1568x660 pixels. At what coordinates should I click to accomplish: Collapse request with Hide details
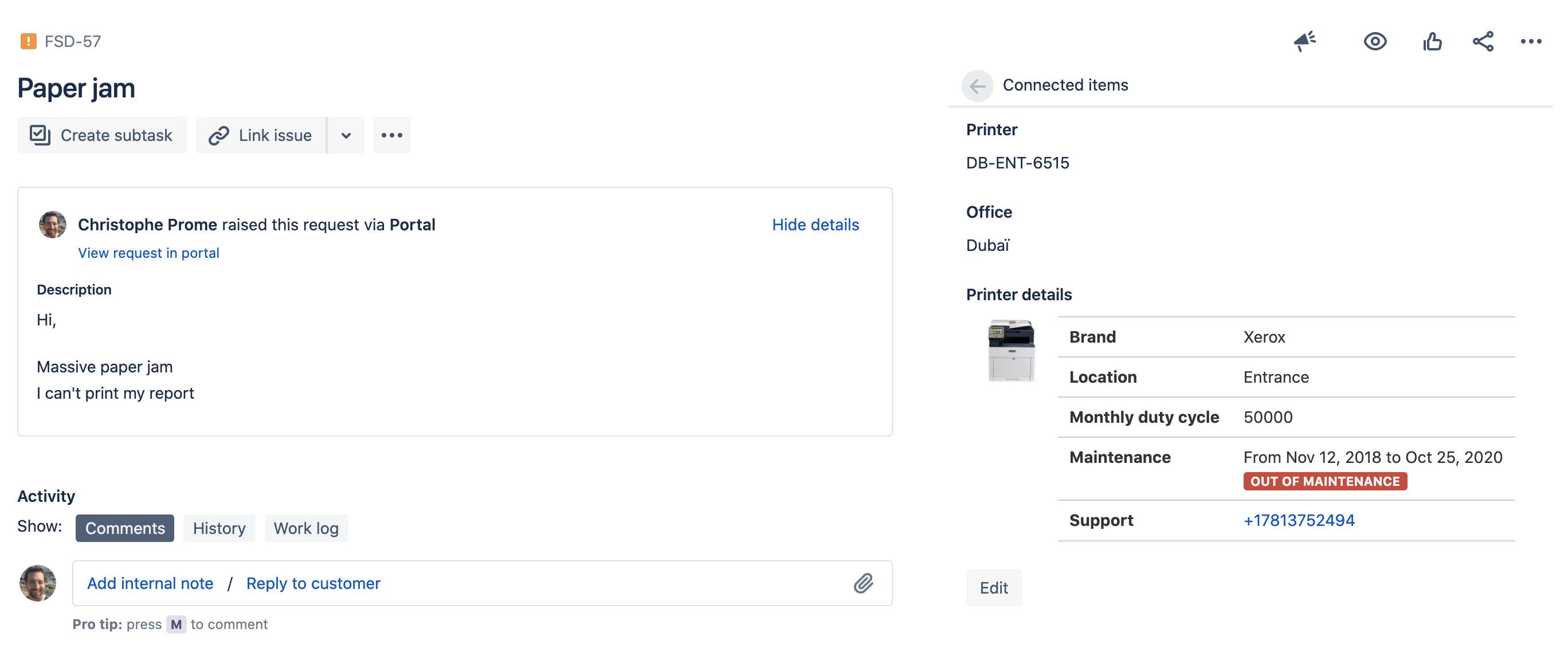[x=815, y=225]
